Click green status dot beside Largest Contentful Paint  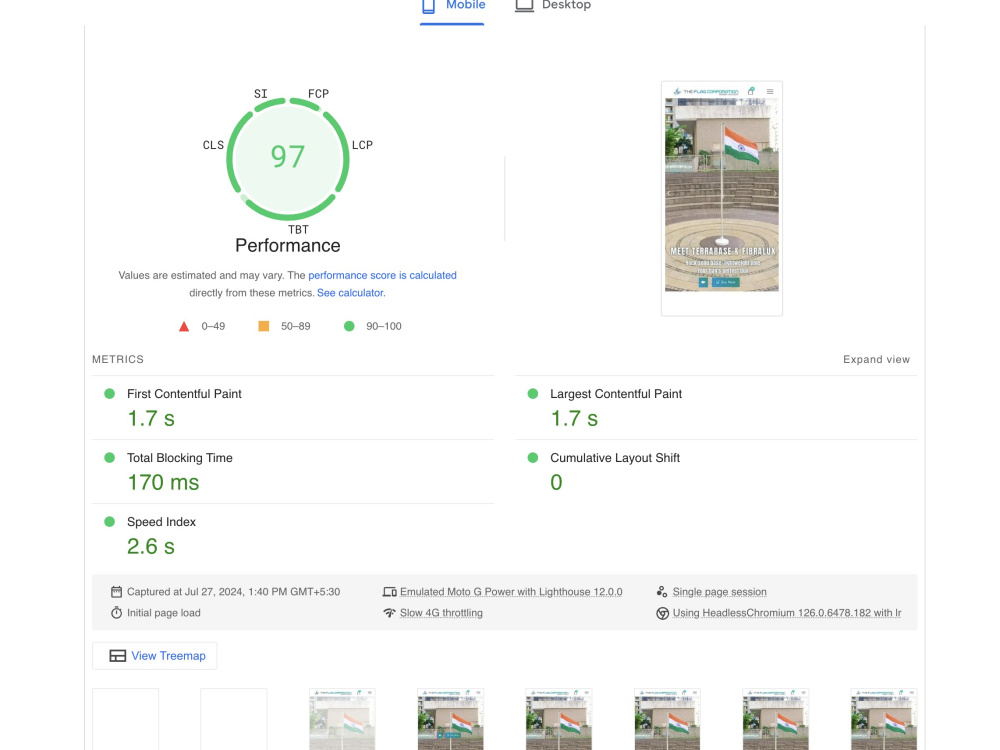point(533,394)
